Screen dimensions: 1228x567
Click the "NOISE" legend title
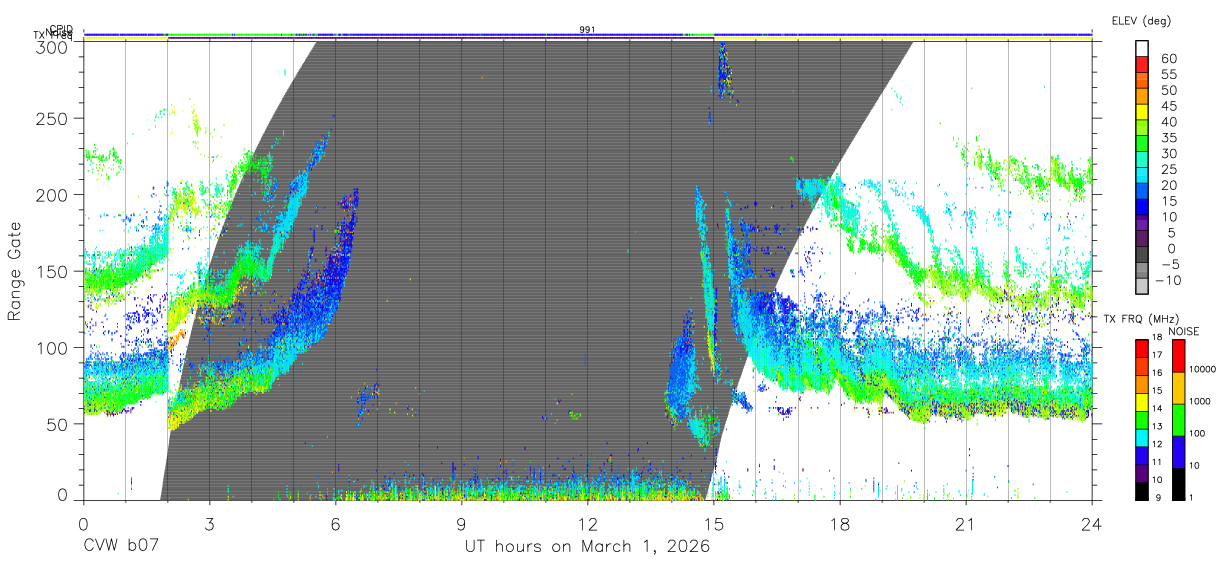point(1184,331)
